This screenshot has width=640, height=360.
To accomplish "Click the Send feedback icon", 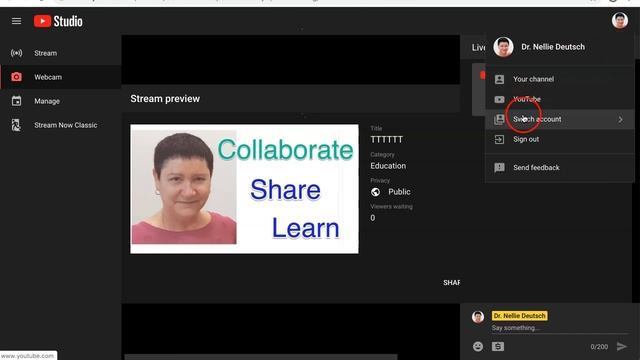I will tap(499, 167).
